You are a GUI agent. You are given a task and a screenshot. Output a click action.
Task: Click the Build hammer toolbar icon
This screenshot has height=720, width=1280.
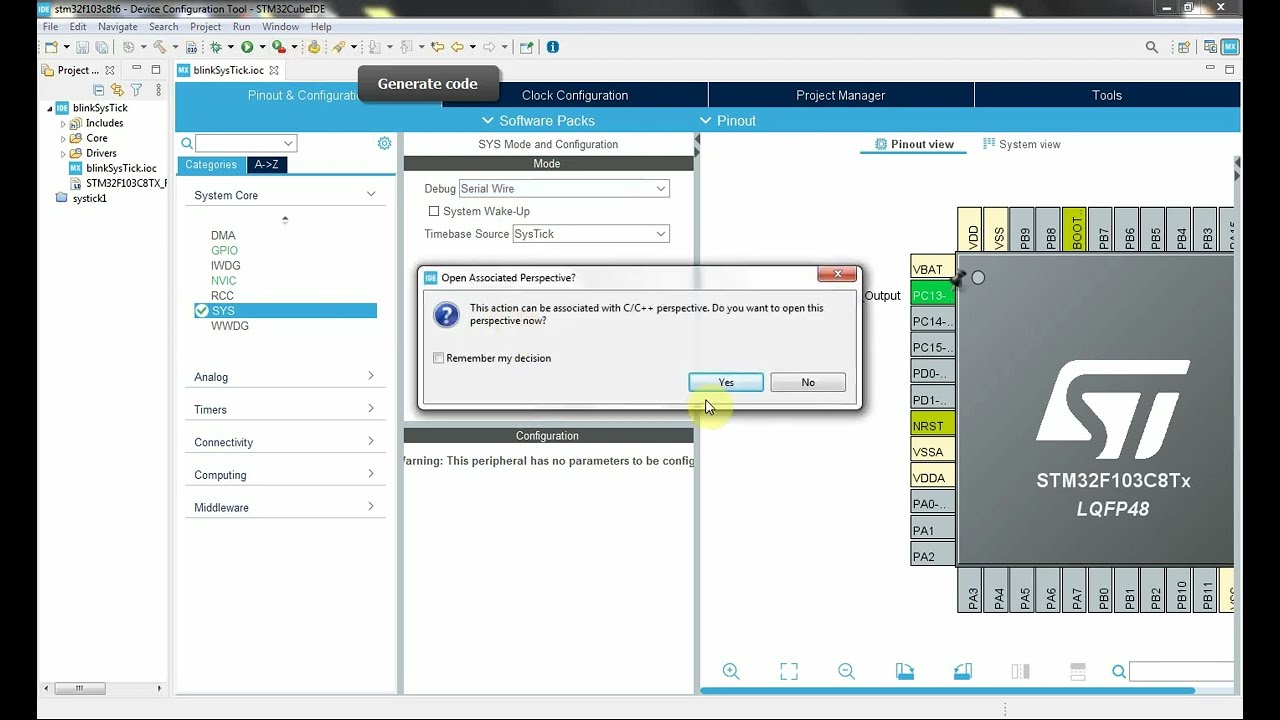(x=159, y=47)
